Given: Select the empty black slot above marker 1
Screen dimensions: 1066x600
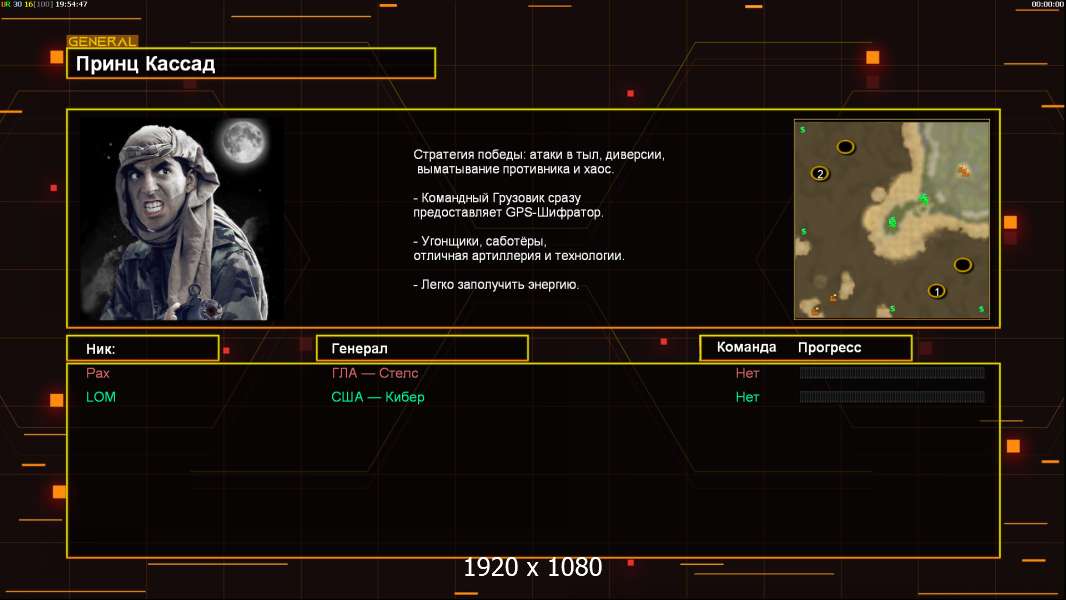Looking at the screenshot, I should (x=962, y=265).
